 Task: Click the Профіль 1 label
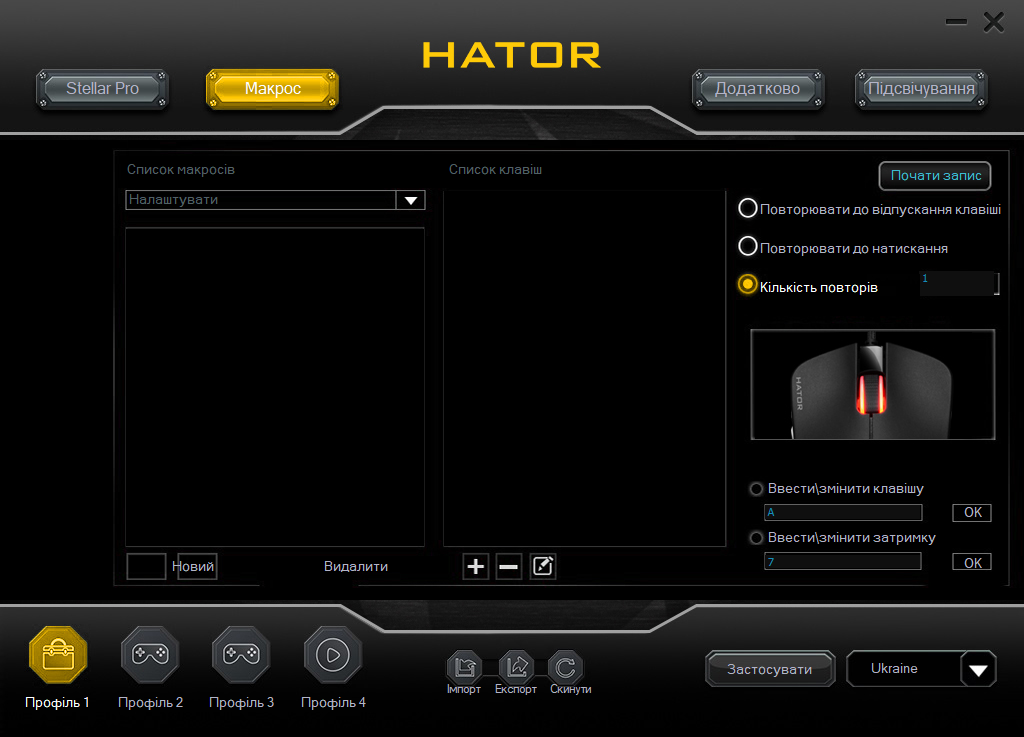click(57, 702)
